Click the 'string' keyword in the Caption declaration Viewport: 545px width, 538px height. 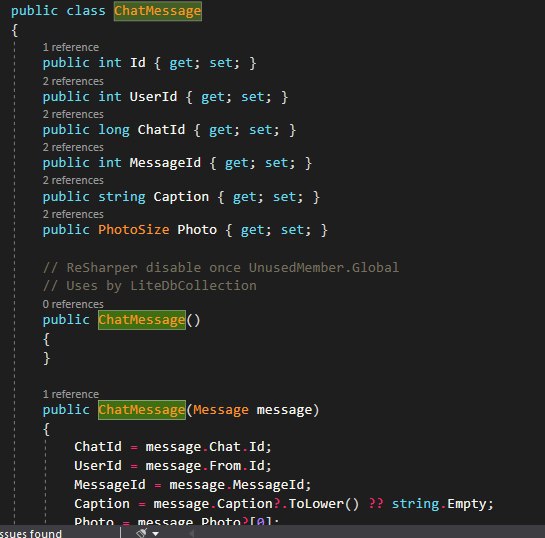point(122,197)
